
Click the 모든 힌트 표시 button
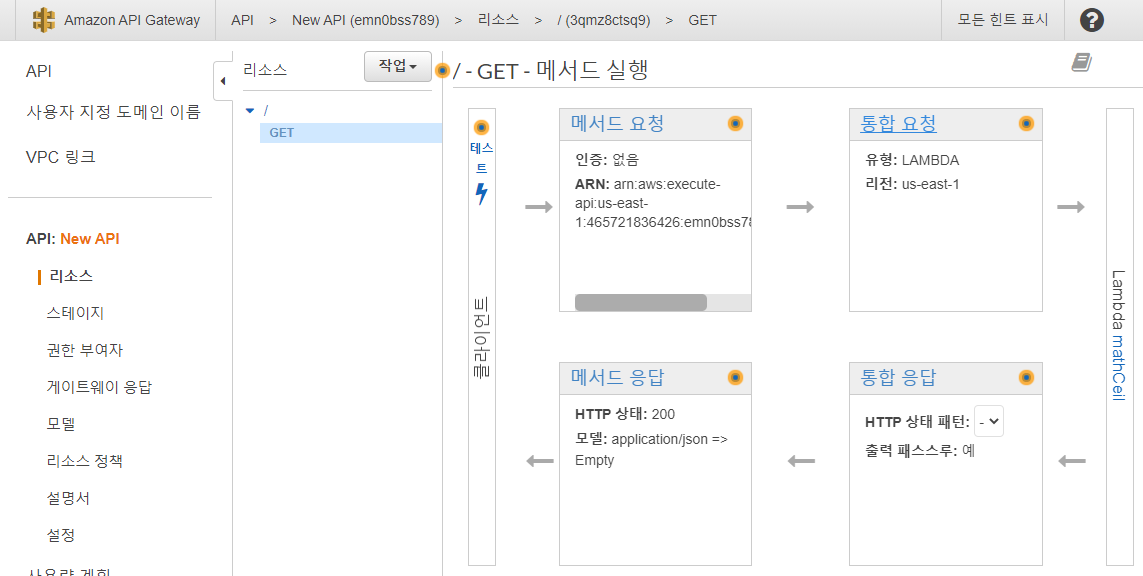tap(1003, 20)
